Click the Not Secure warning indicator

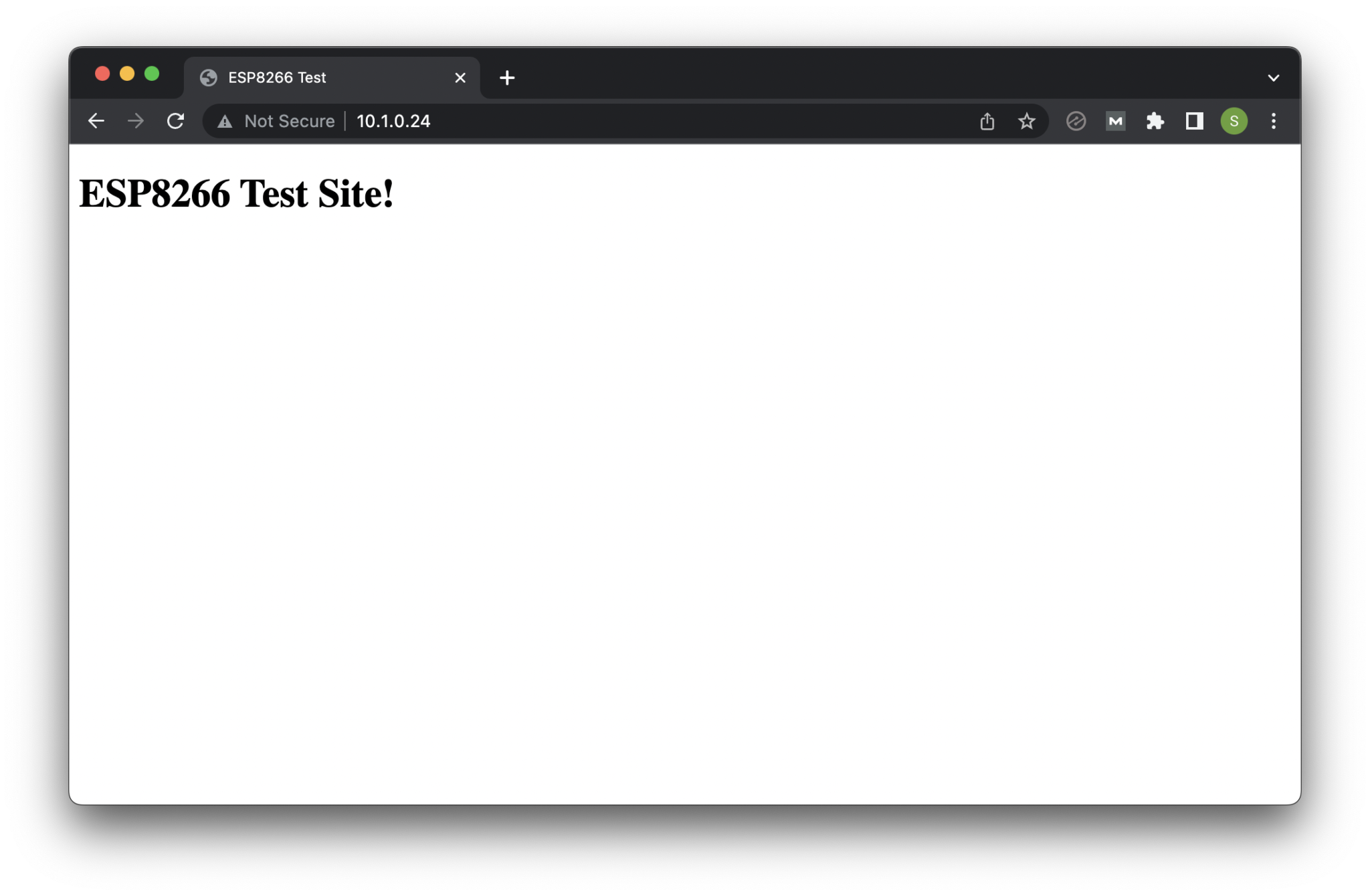pyautogui.click(x=276, y=121)
